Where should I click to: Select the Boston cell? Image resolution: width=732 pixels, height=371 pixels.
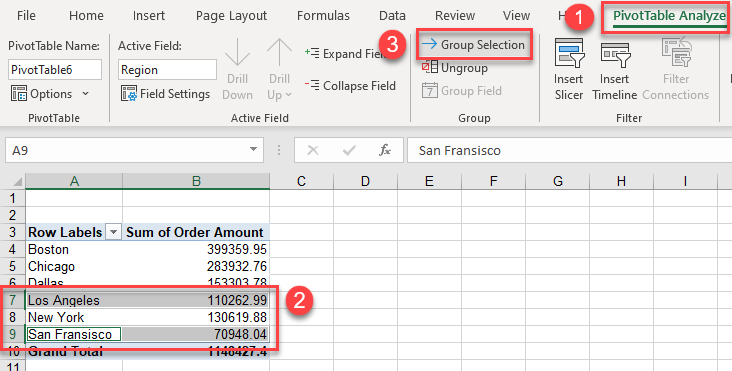click(74, 249)
